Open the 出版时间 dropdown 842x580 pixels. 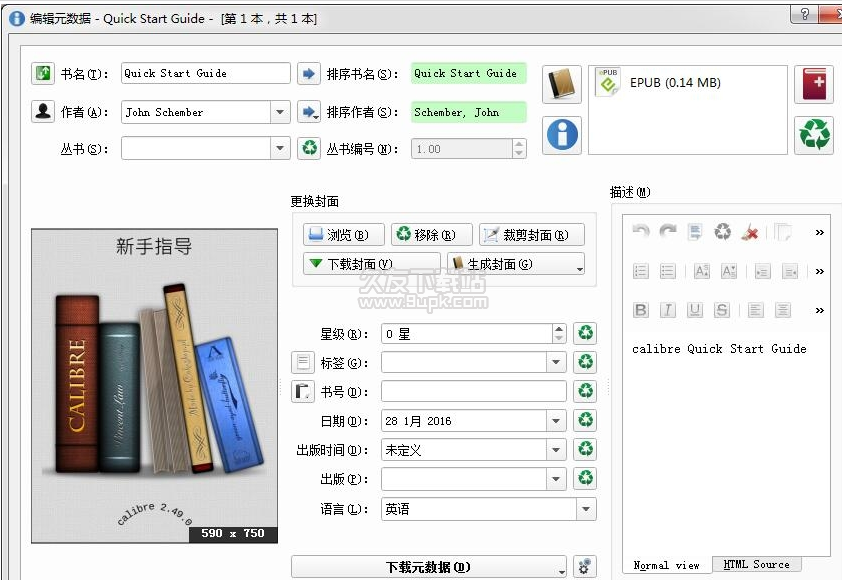pyautogui.click(x=556, y=450)
